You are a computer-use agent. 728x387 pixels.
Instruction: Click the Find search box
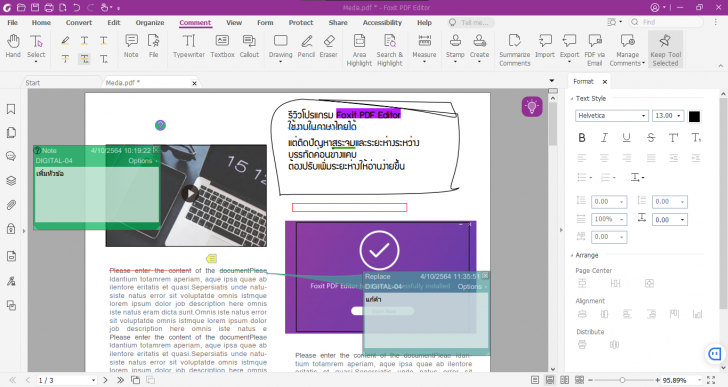666,22
